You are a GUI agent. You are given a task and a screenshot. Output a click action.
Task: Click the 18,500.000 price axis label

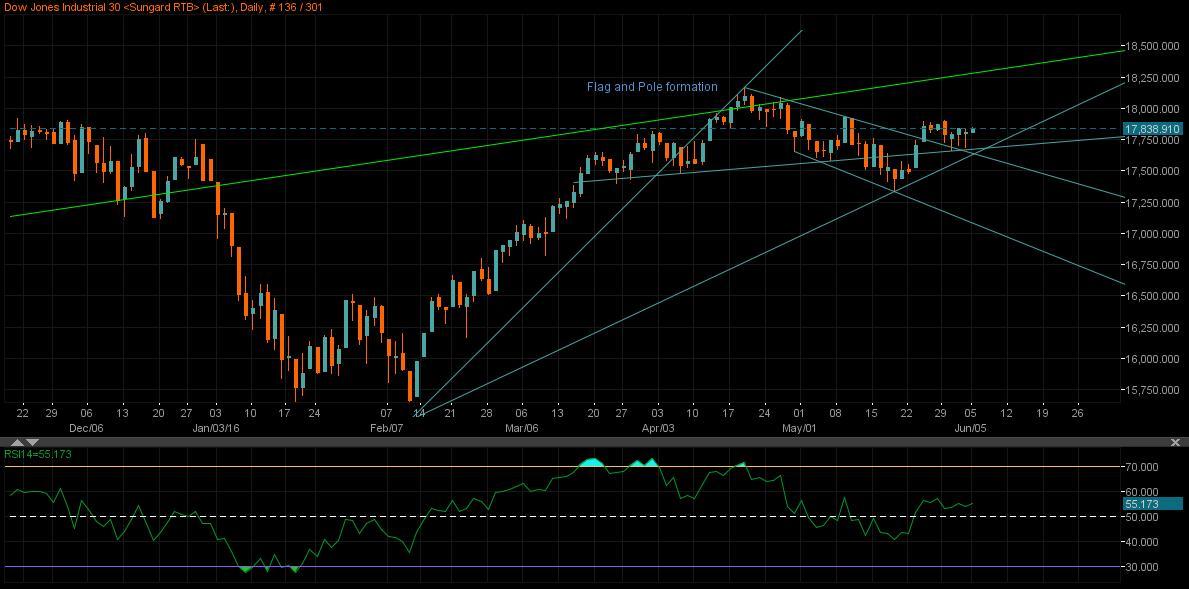pos(1150,44)
